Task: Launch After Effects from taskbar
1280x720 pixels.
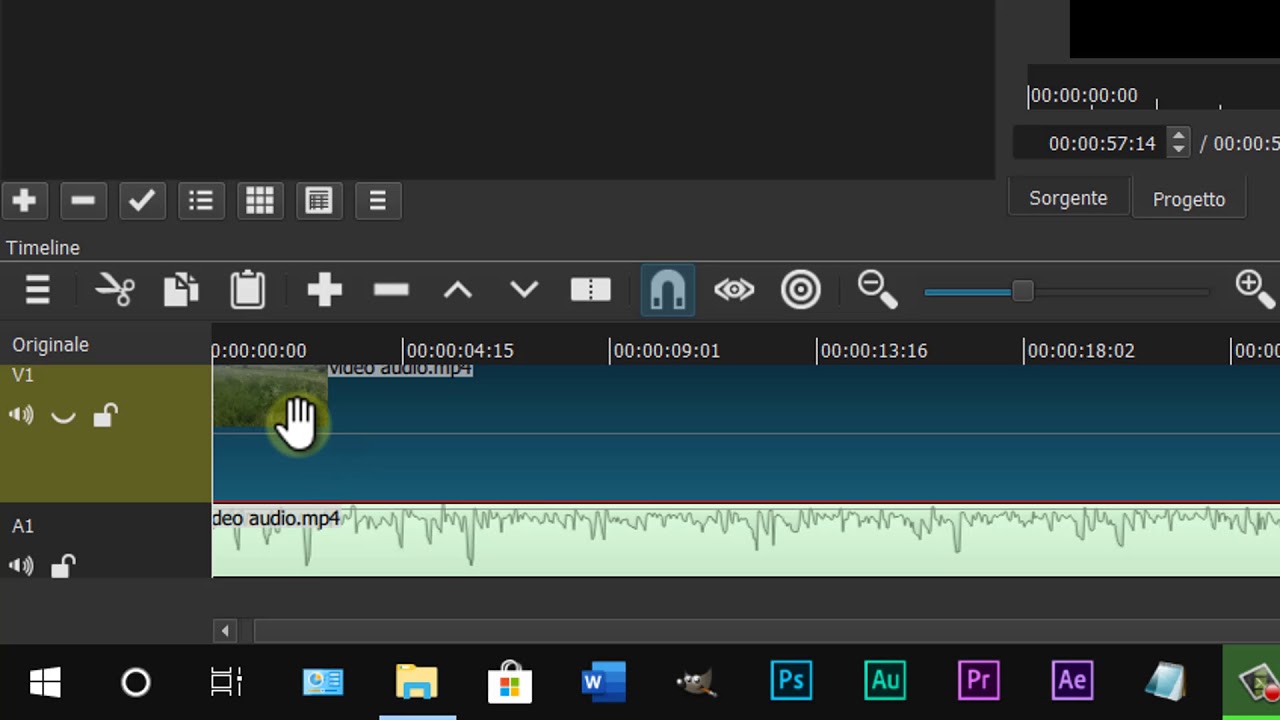Action: [1071, 682]
